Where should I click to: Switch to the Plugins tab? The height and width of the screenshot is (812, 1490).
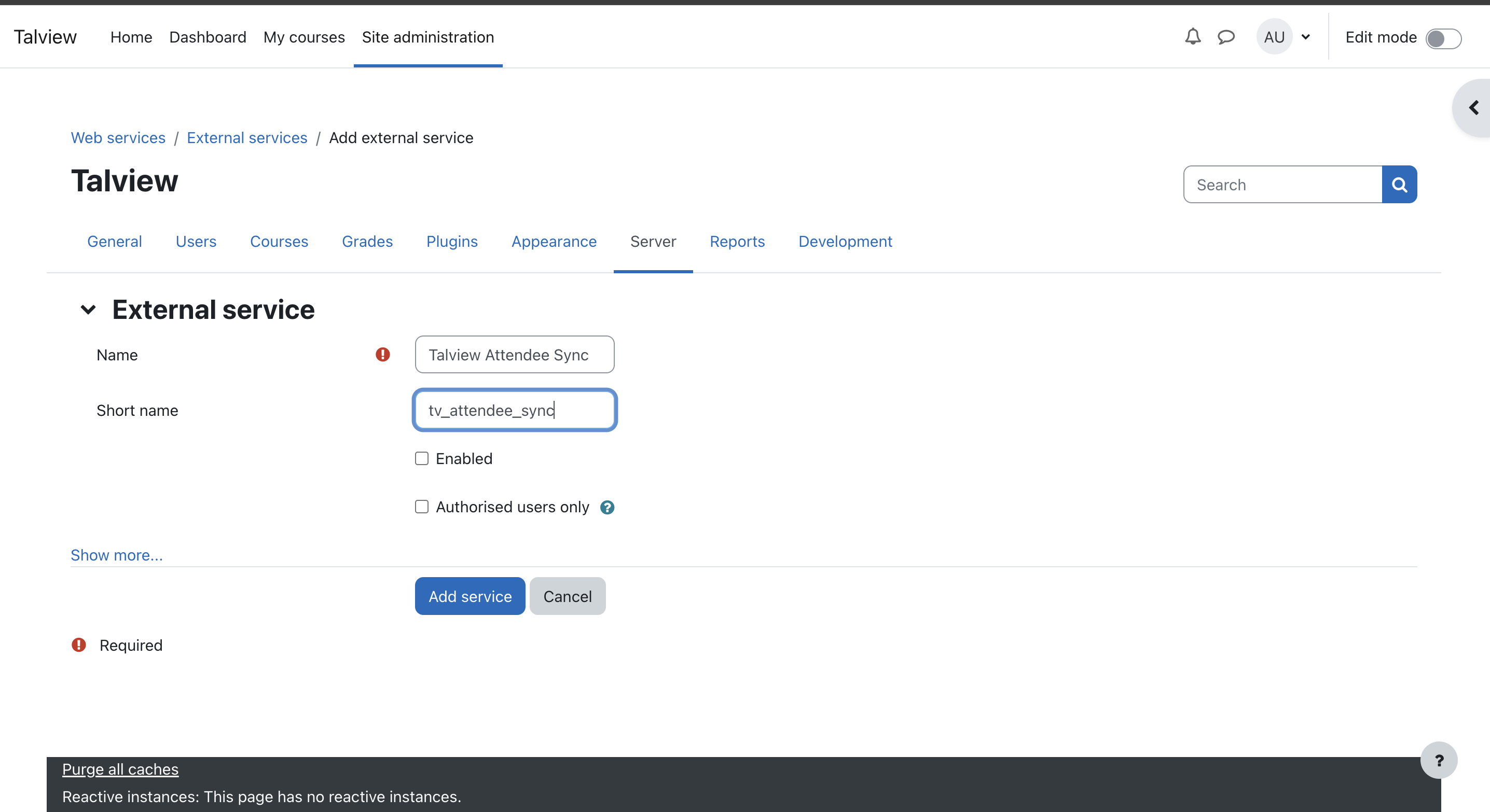(452, 242)
